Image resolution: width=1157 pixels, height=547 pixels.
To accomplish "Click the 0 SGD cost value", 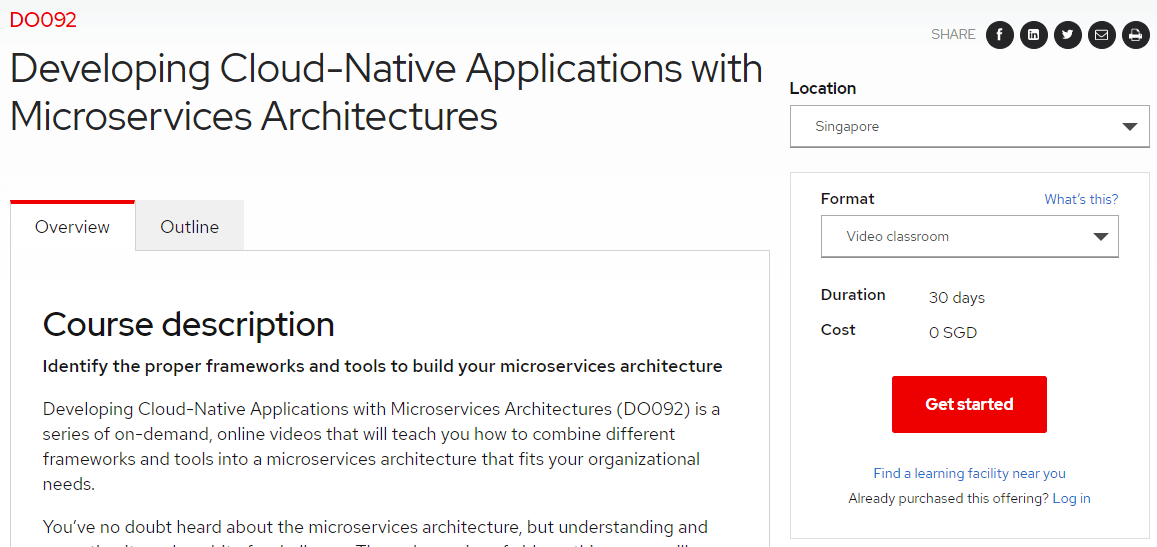I will [952, 333].
